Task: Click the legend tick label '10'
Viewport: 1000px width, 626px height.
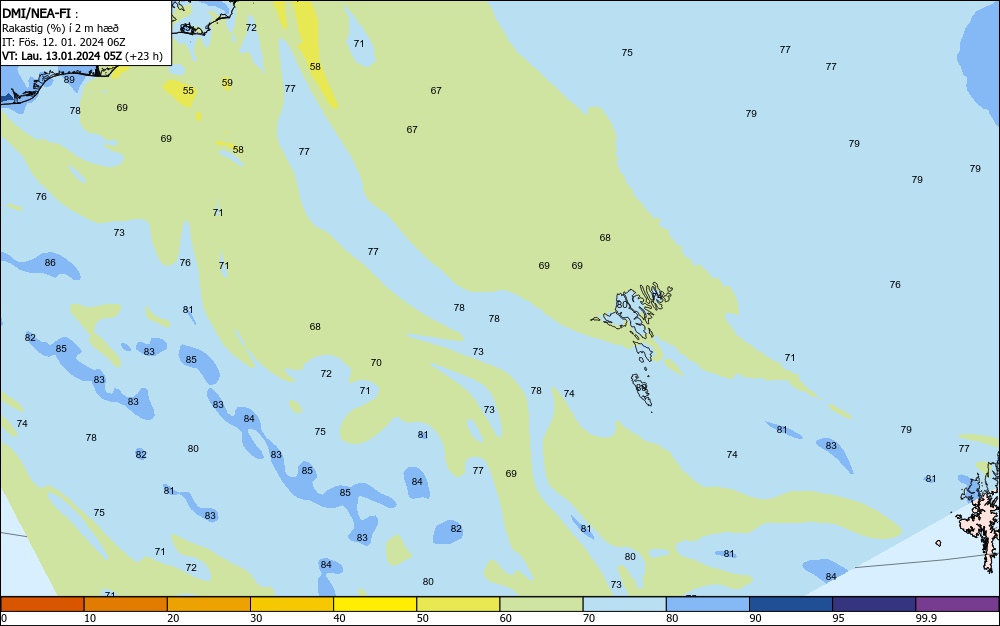Action: pyautogui.click(x=90, y=618)
